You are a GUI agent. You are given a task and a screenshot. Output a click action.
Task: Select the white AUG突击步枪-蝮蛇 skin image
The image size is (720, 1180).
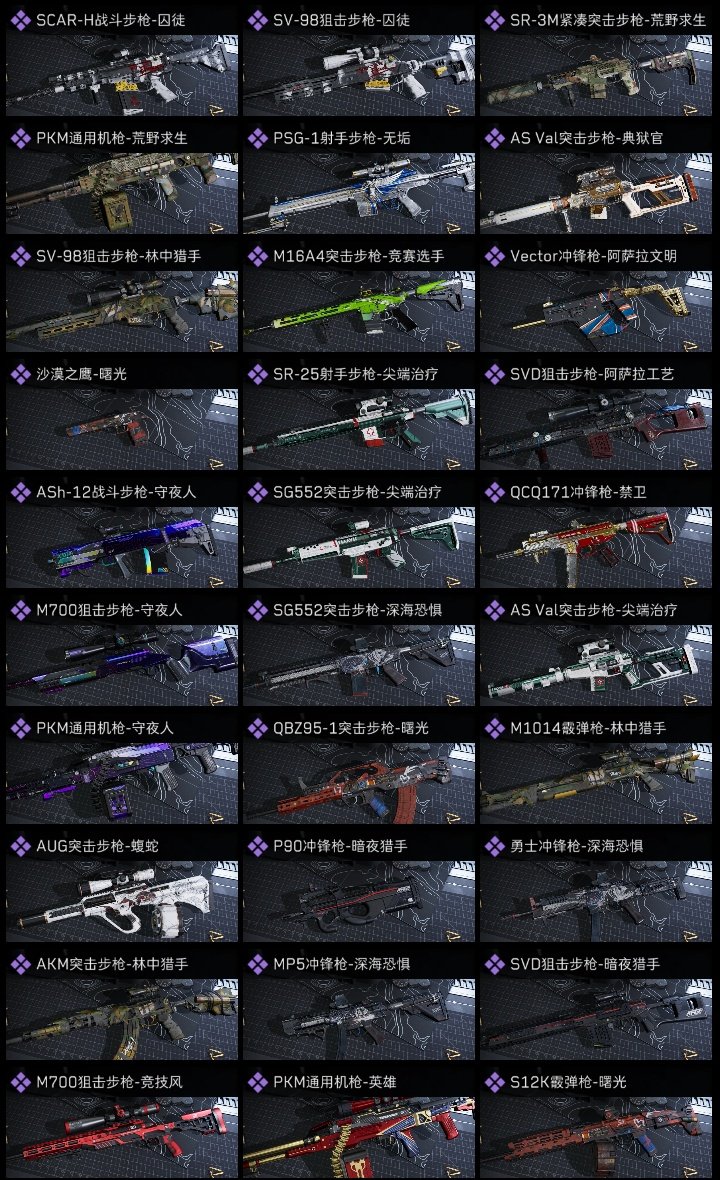(x=122, y=901)
